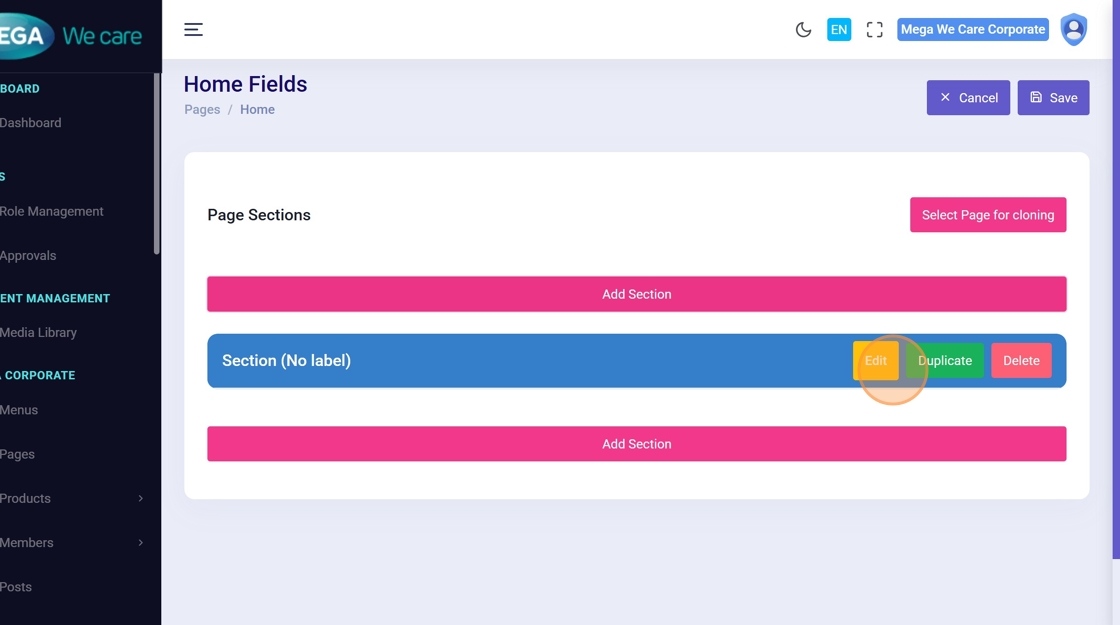Edit the Section (No label)
The height and width of the screenshot is (625, 1120).
point(875,361)
